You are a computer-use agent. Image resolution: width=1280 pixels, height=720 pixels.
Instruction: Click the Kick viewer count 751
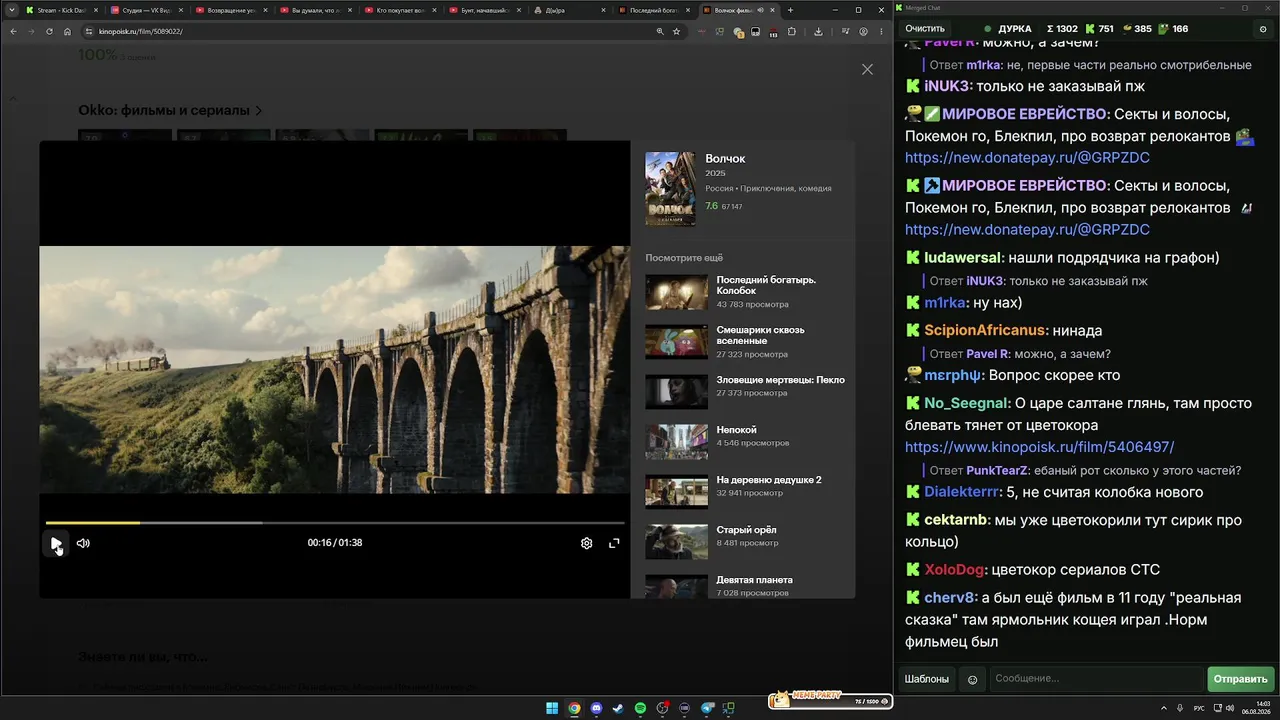click(1099, 29)
